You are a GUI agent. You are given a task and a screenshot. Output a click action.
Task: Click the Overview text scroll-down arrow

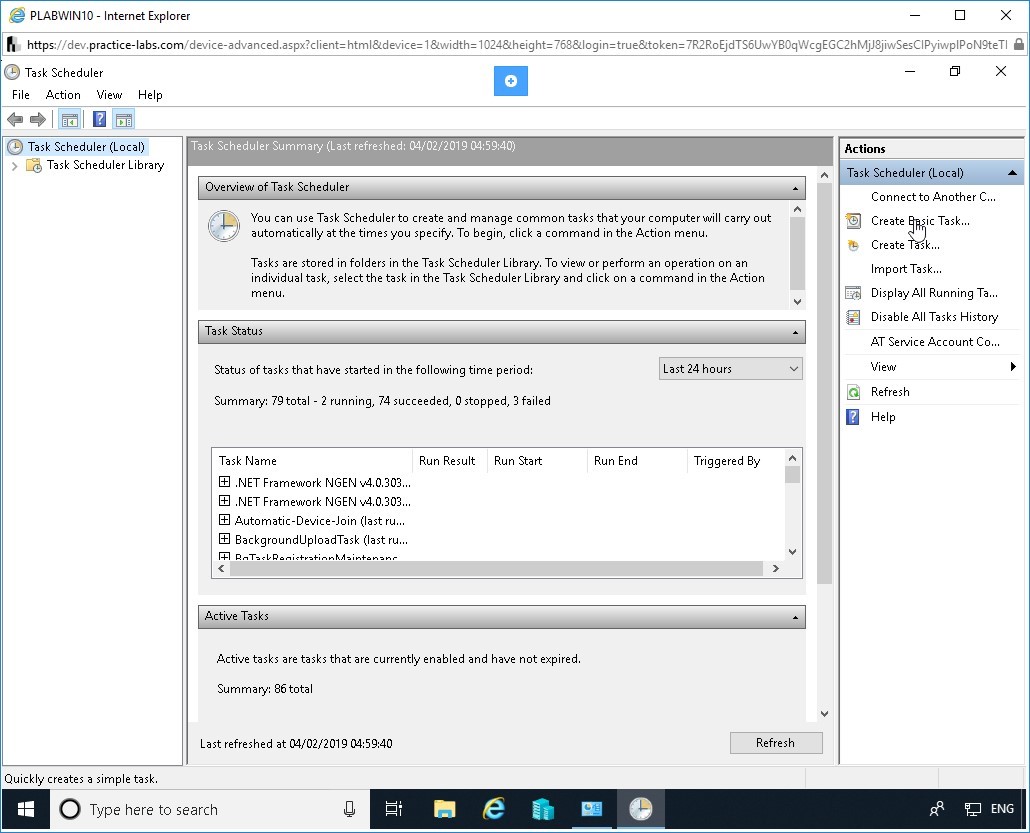pyautogui.click(x=797, y=302)
